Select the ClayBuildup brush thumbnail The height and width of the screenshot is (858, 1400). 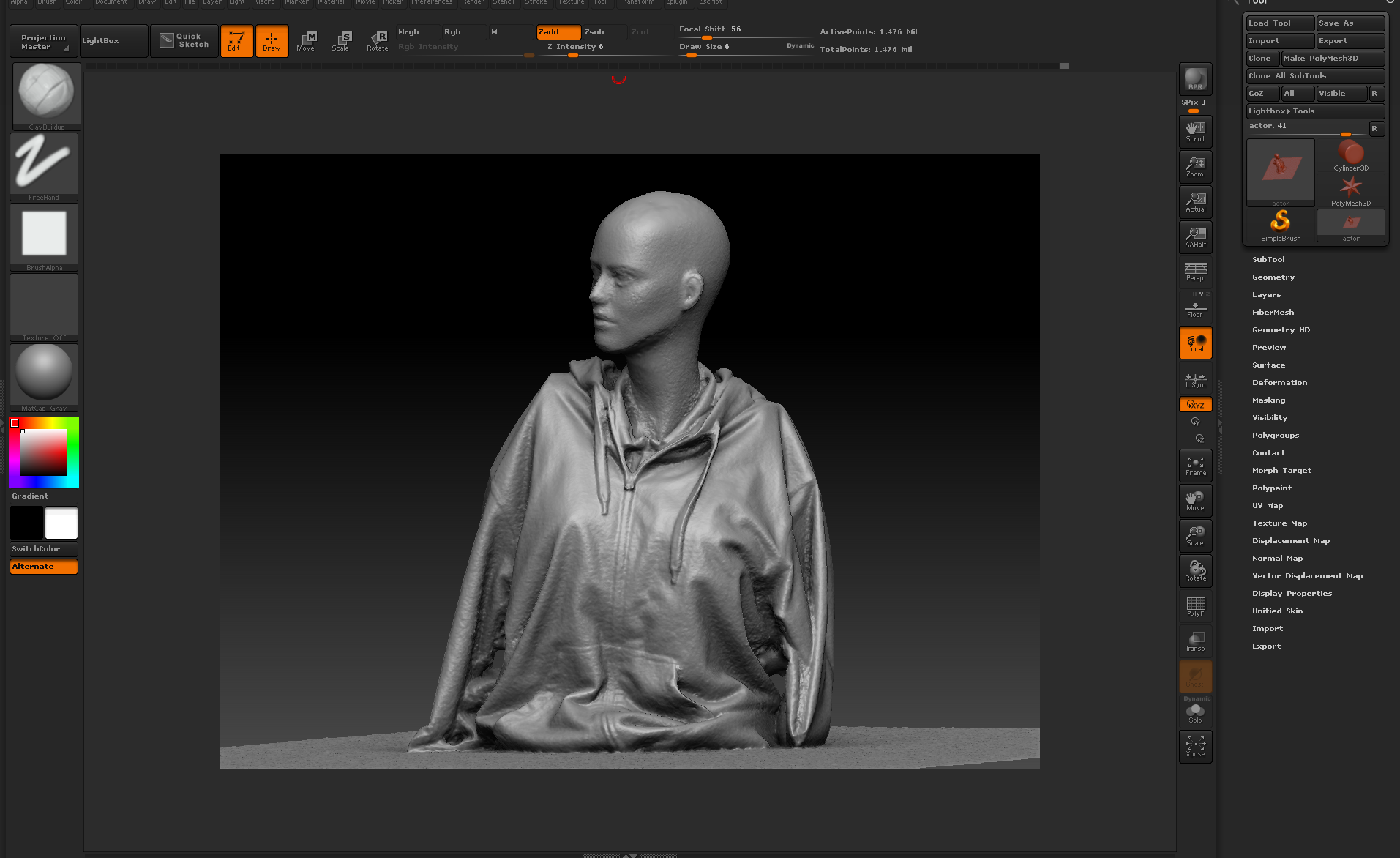(x=46, y=96)
